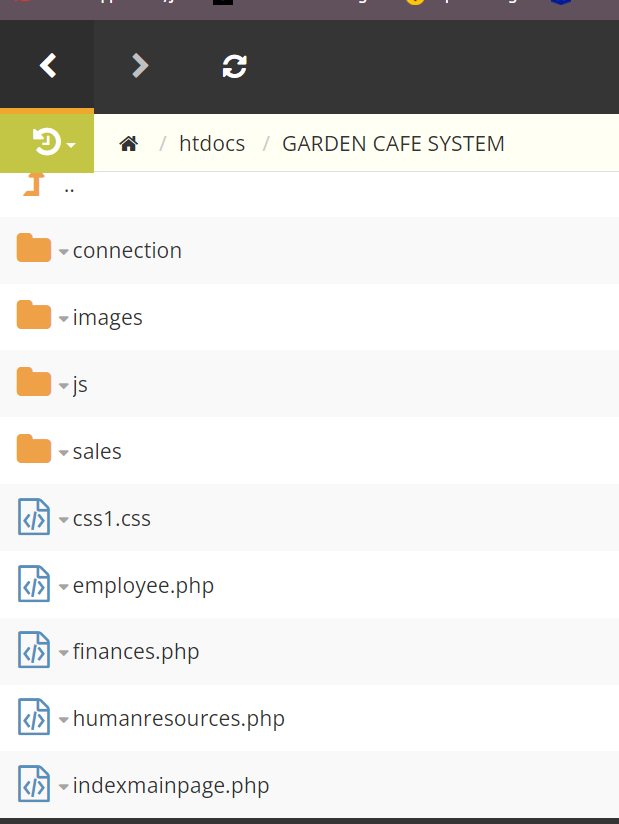Click GARDEN CAFE SYSTEM breadcrumb
619x824 pixels.
pos(393,144)
